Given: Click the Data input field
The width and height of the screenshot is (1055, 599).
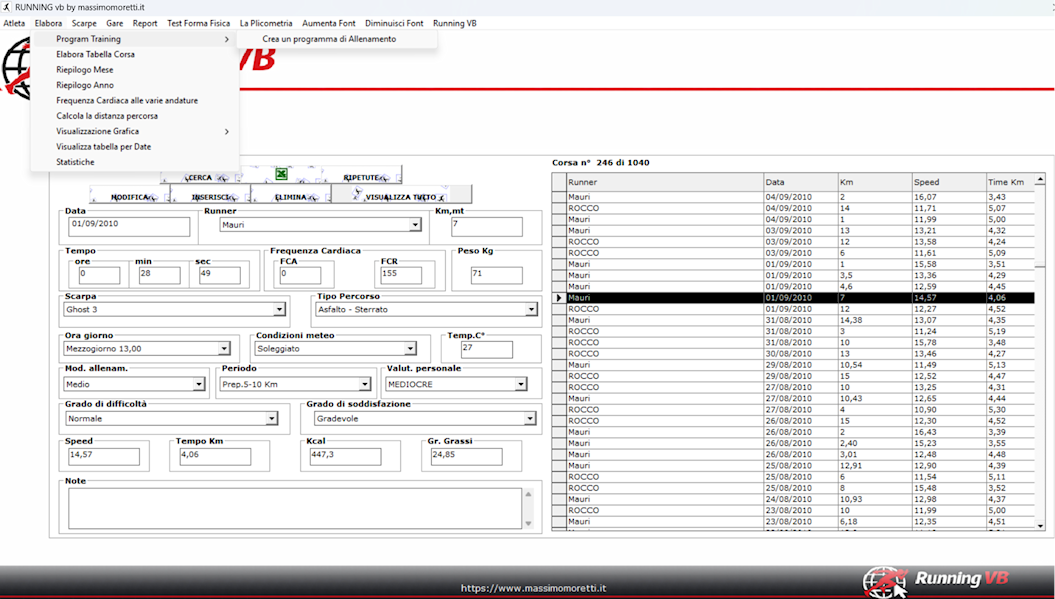Looking at the screenshot, I should 129,226.
